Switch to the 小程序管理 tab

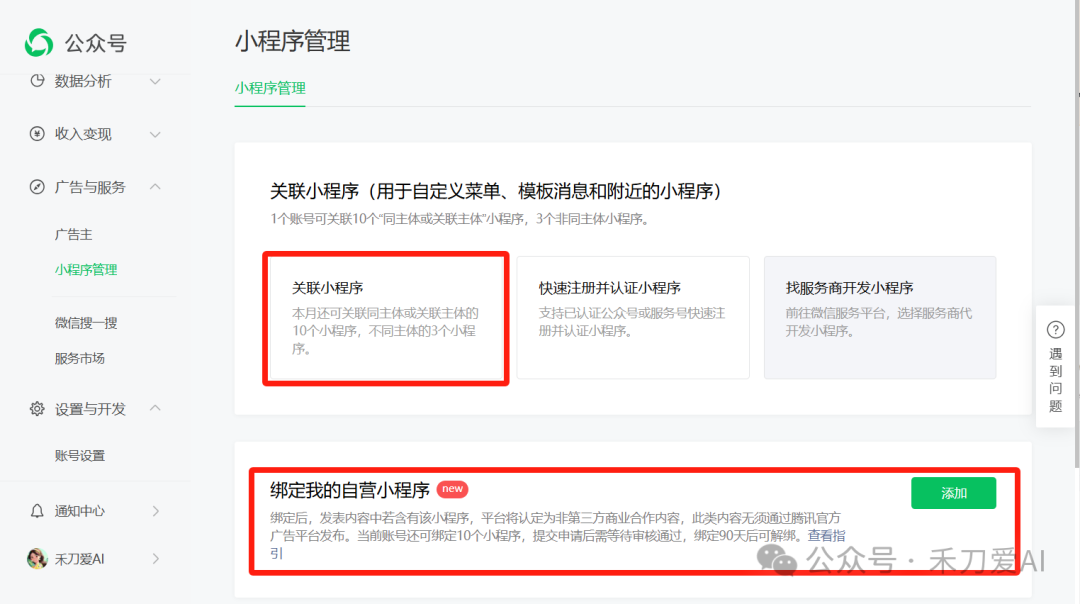270,88
